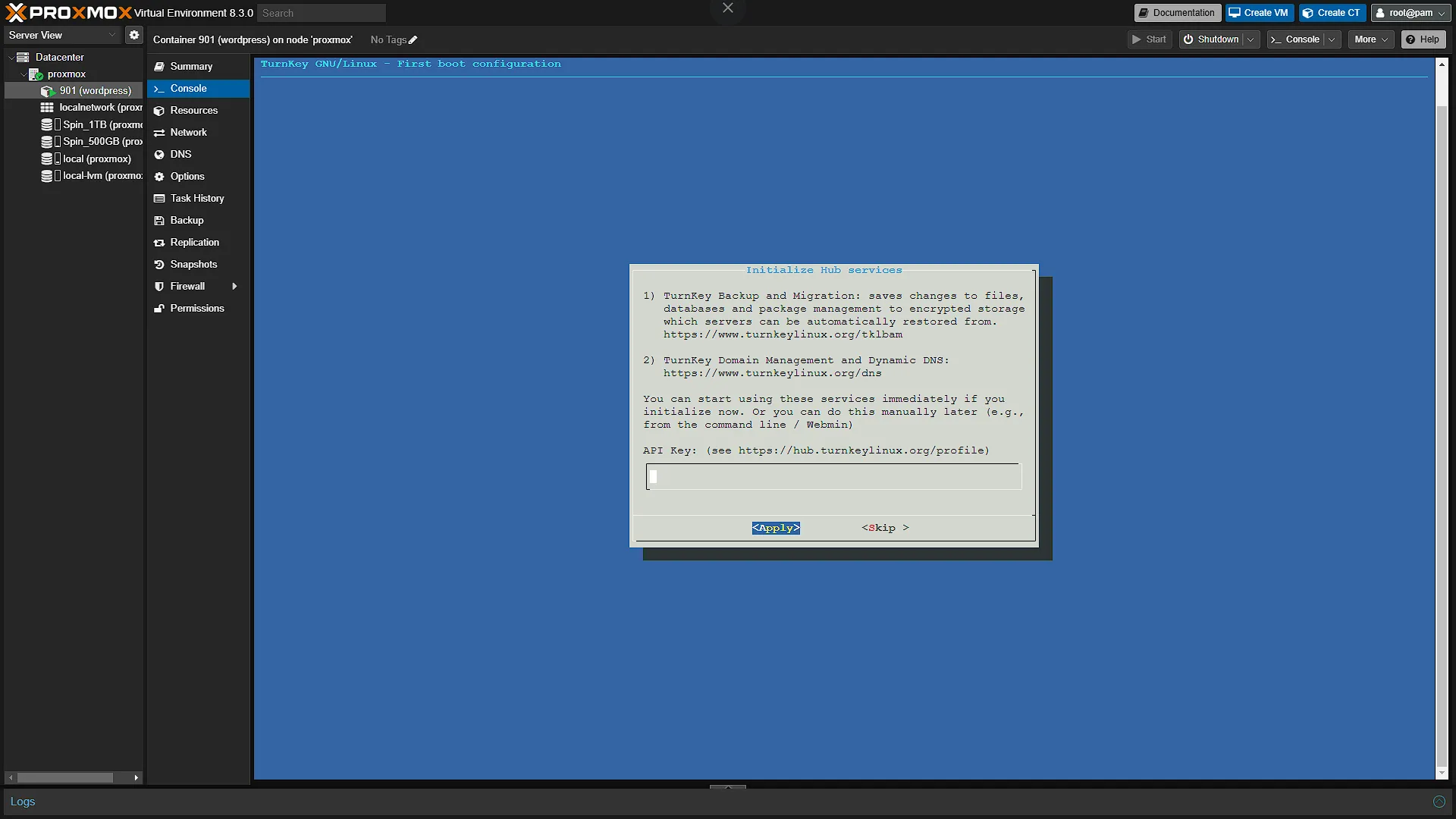Open the Documentation link

pyautogui.click(x=1177, y=13)
